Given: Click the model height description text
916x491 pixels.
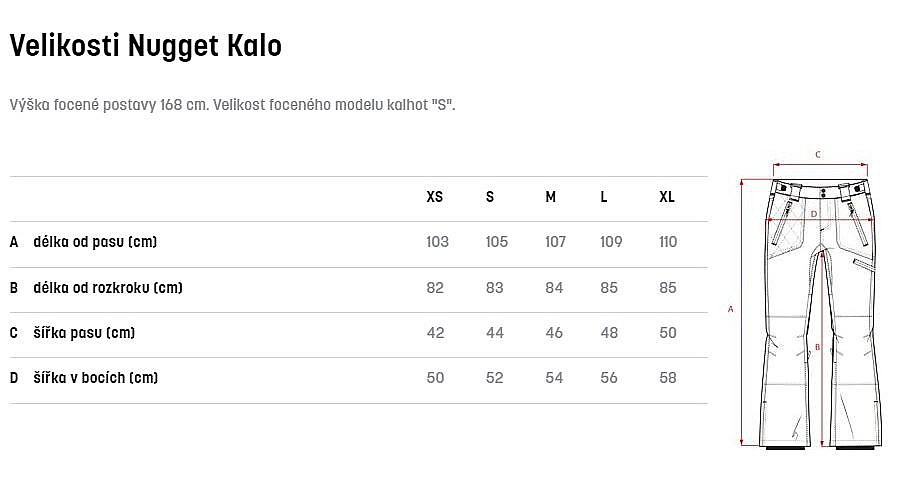Looking at the screenshot, I should (233, 105).
